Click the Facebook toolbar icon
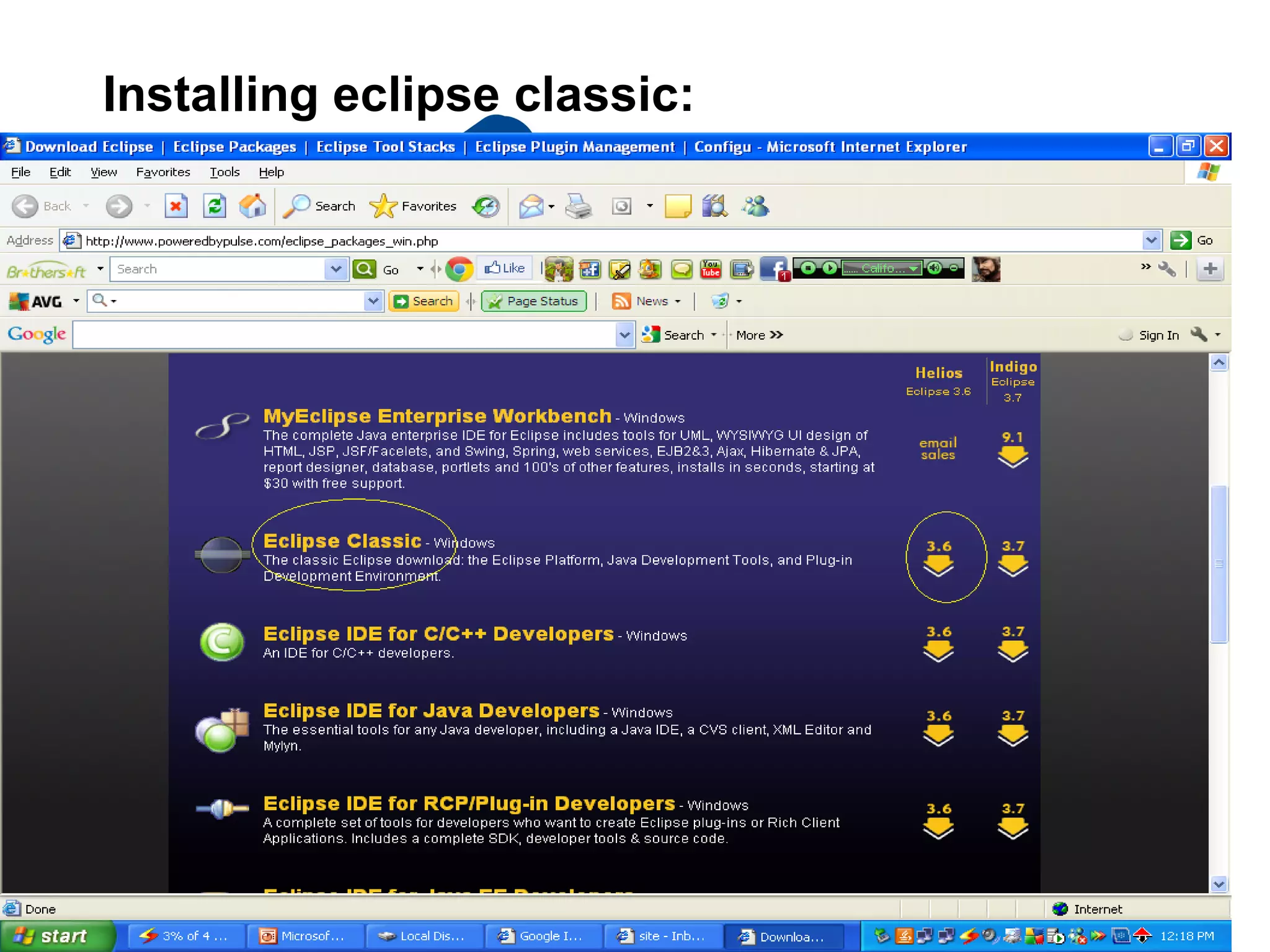 click(x=773, y=269)
